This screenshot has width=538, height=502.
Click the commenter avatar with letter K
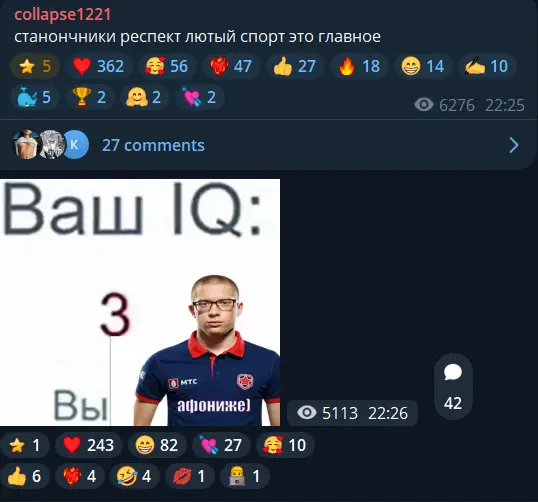point(74,144)
